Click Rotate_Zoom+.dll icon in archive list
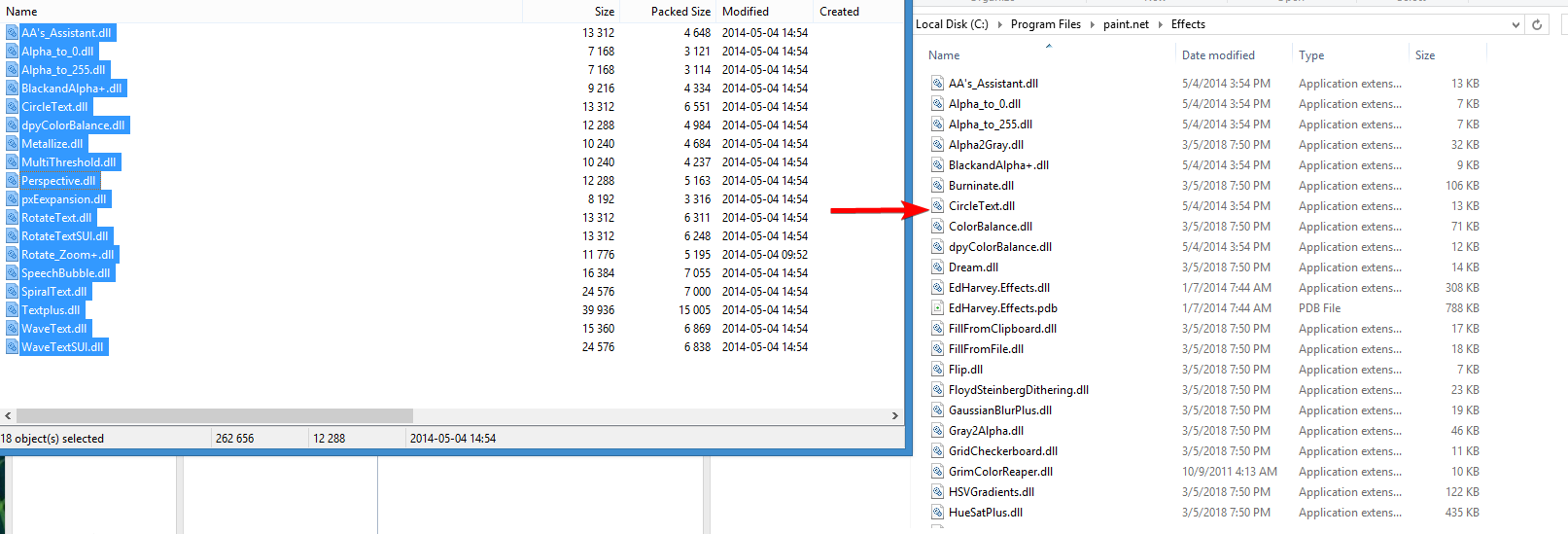Viewport: 1568px width, 534px height. (13, 255)
